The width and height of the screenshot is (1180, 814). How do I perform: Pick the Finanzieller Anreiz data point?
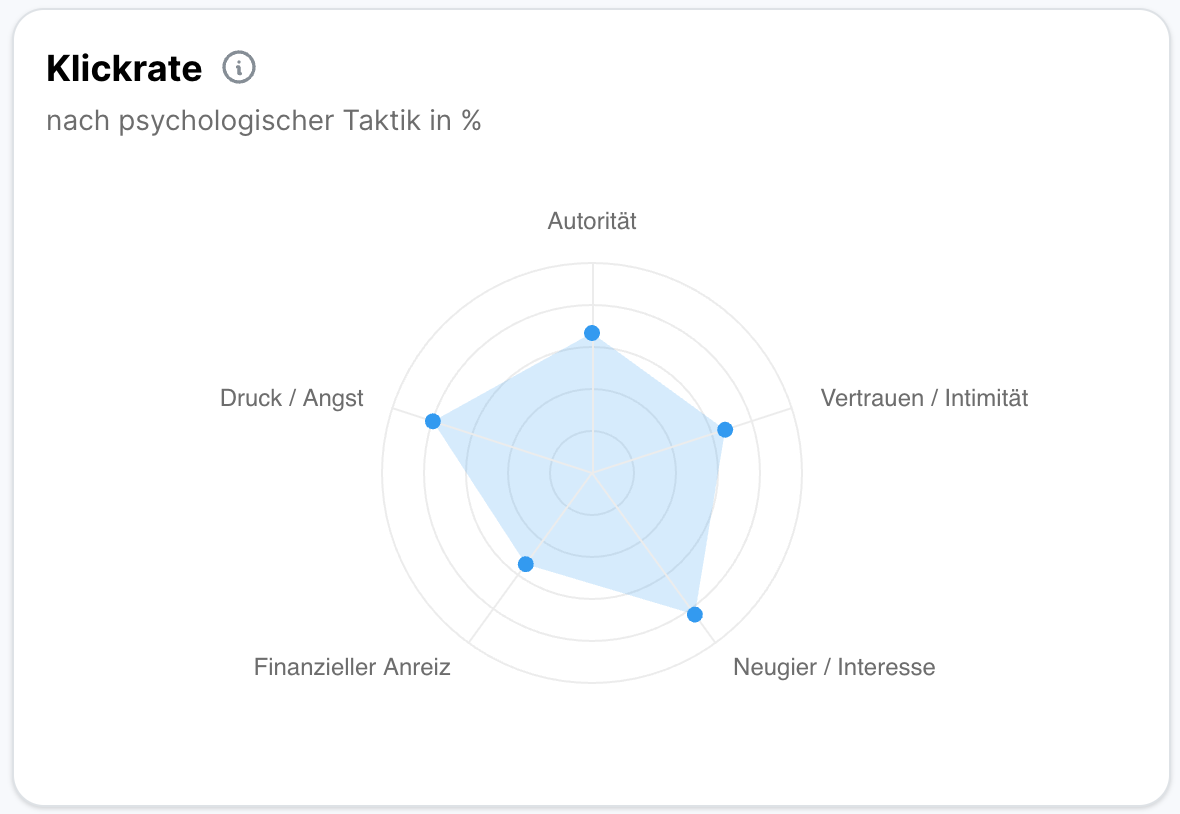point(526,564)
